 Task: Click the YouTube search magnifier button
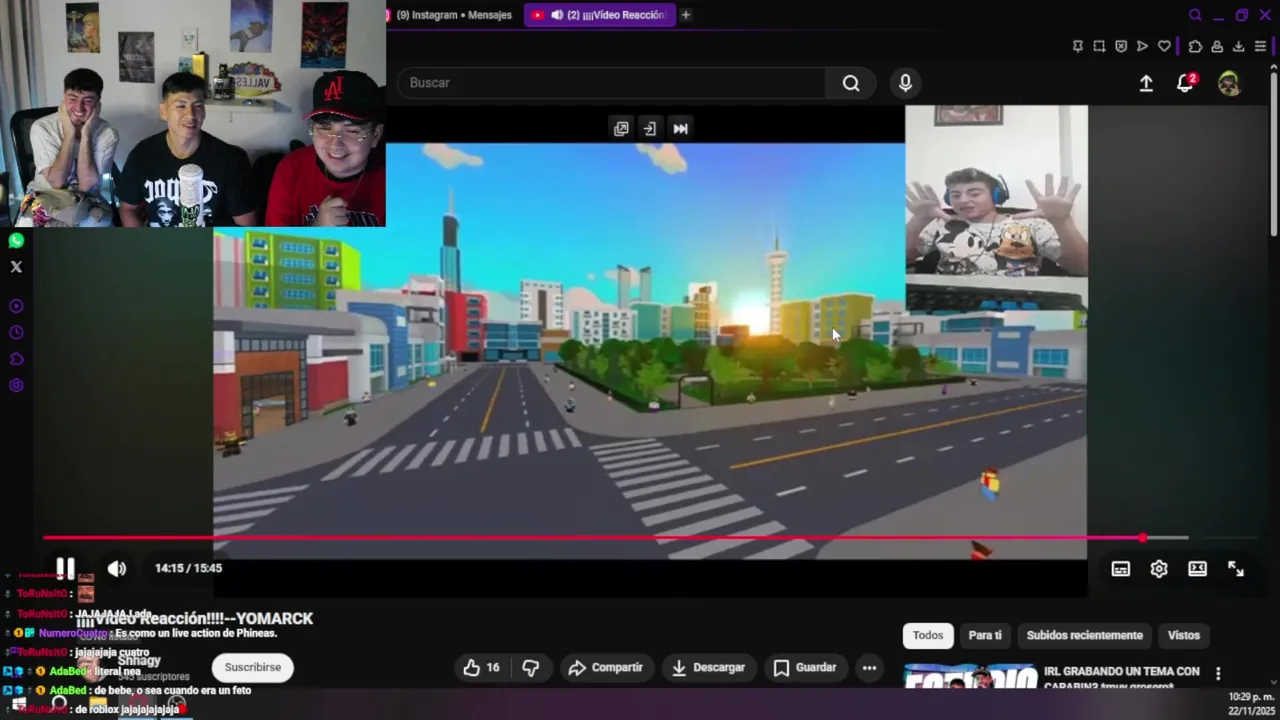coord(851,83)
